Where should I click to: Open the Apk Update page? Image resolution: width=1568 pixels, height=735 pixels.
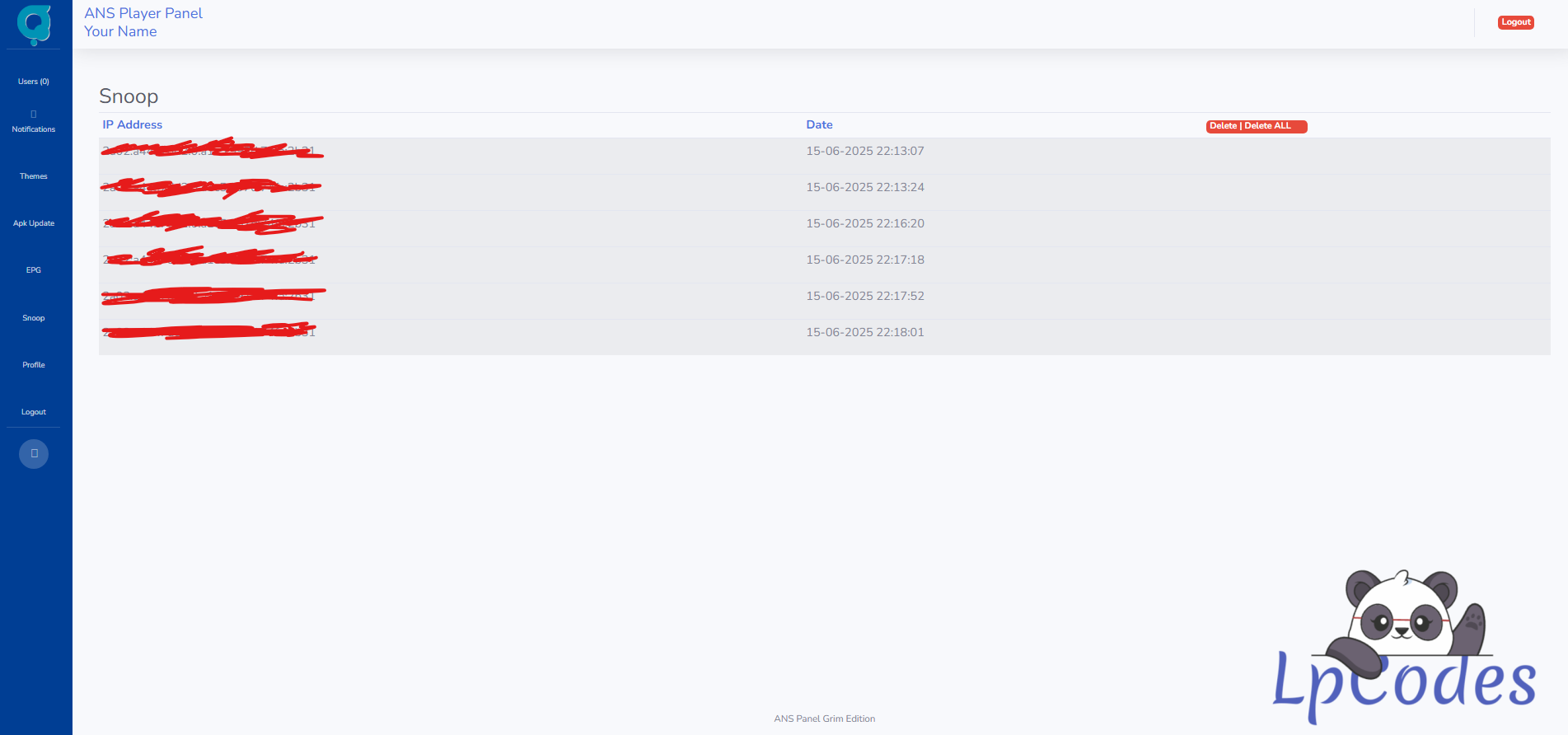pos(34,223)
